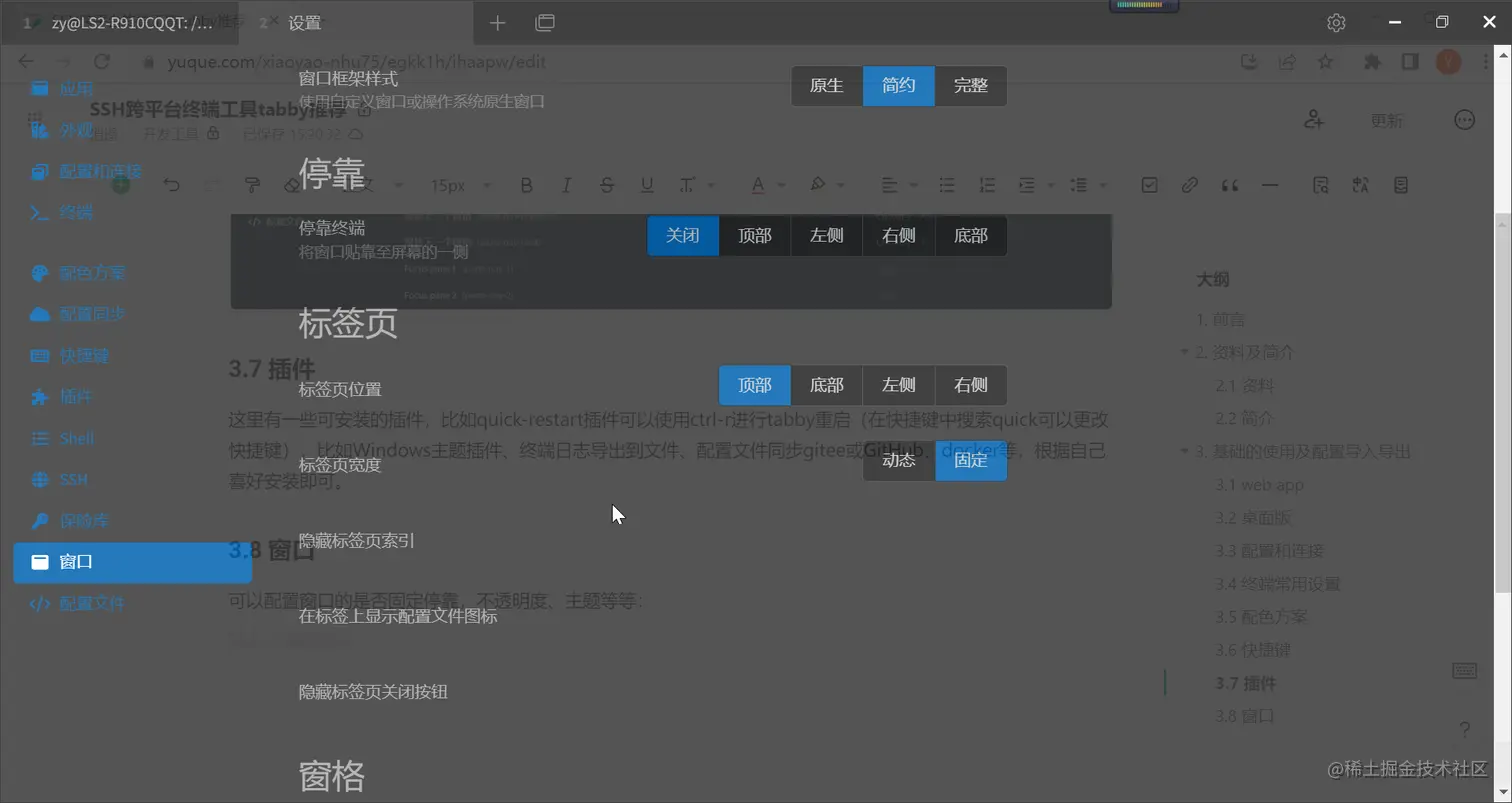Viewport: 1512px width, 803px height.
Task: Jump to '3.4 终端常用设置' in the Yuque outline
Action: (x=1278, y=584)
